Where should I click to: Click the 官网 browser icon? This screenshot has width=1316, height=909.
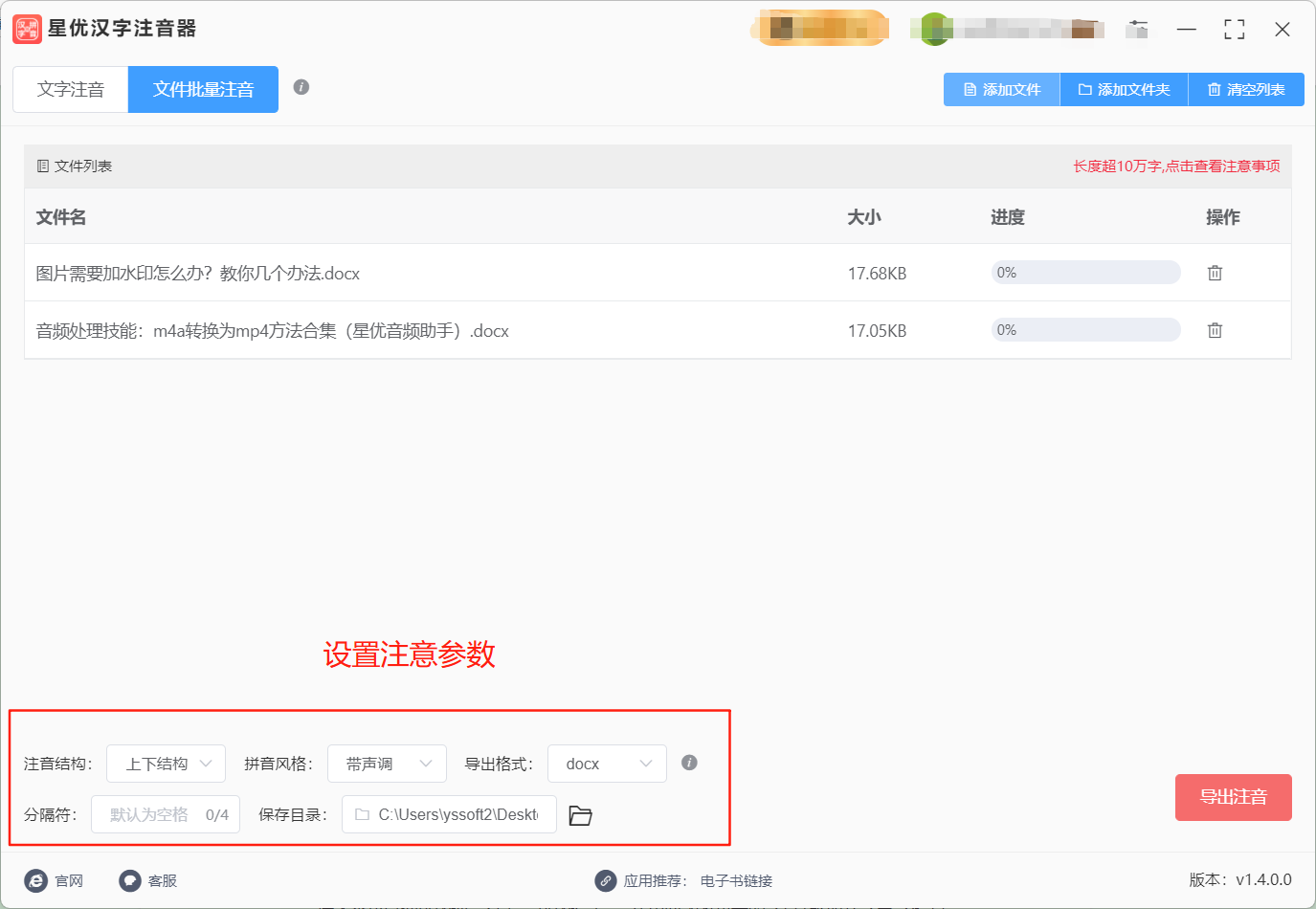point(35,880)
